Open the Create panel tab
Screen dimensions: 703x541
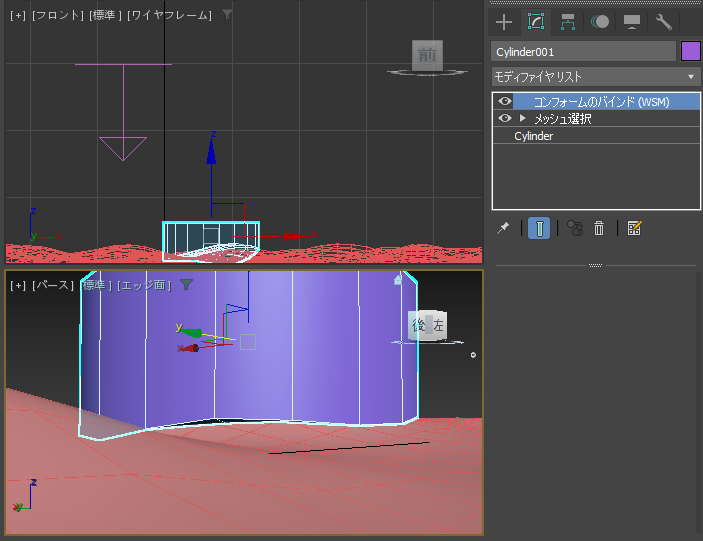click(504, 22)
